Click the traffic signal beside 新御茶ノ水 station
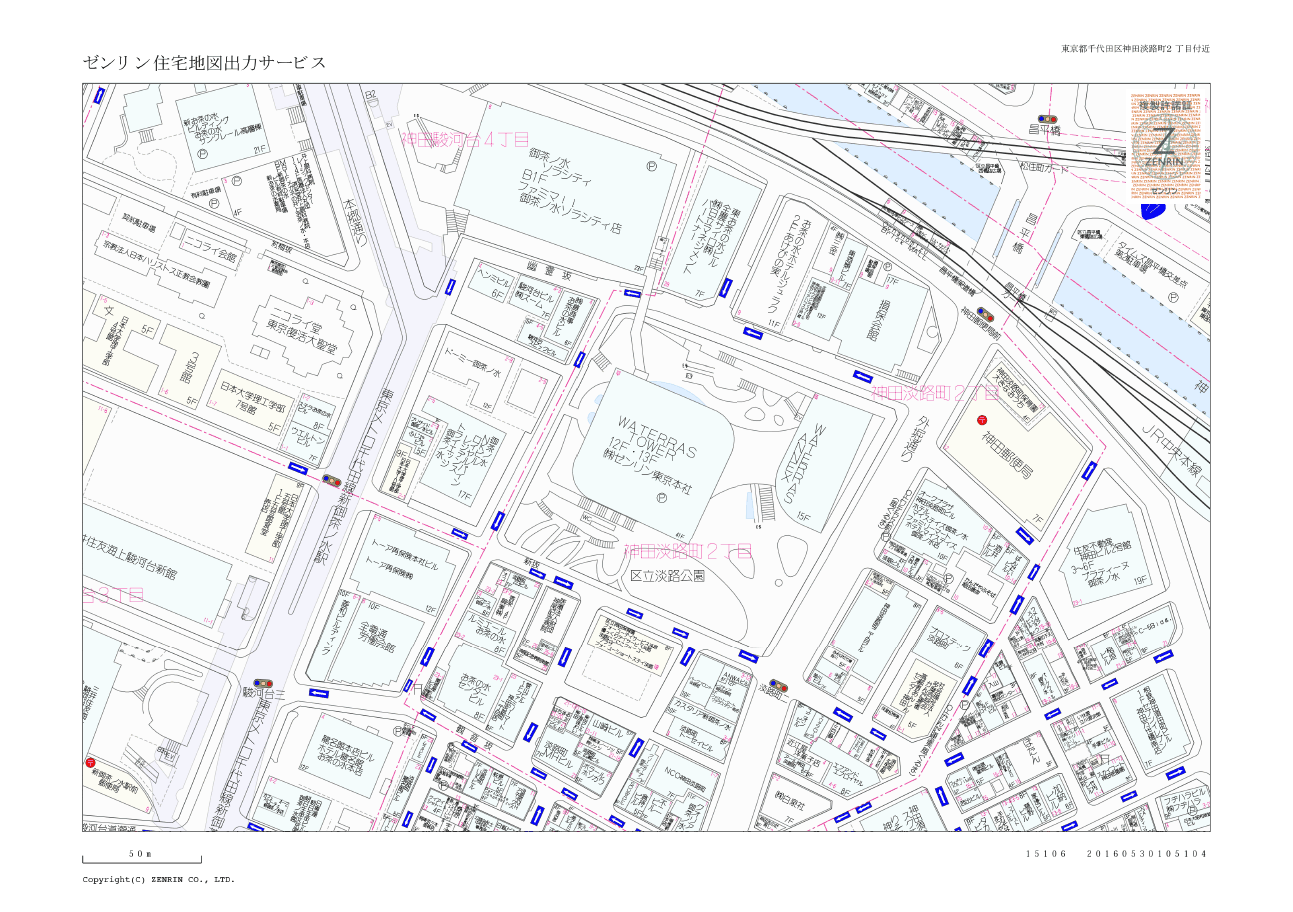The width and height of the screenshot is (1293, 912). [331, 481]
